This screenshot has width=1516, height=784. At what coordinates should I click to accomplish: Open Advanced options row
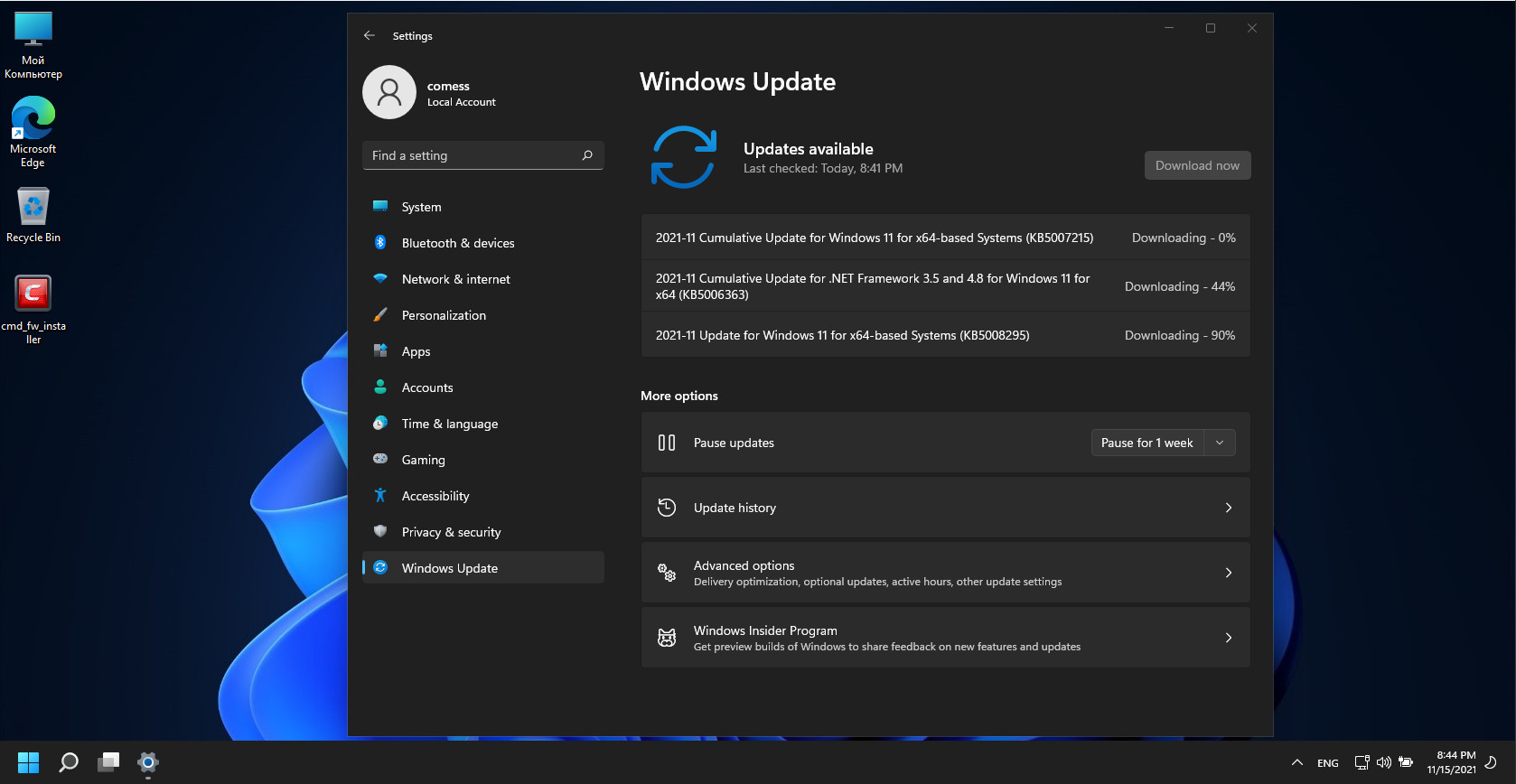pos(946,573)
